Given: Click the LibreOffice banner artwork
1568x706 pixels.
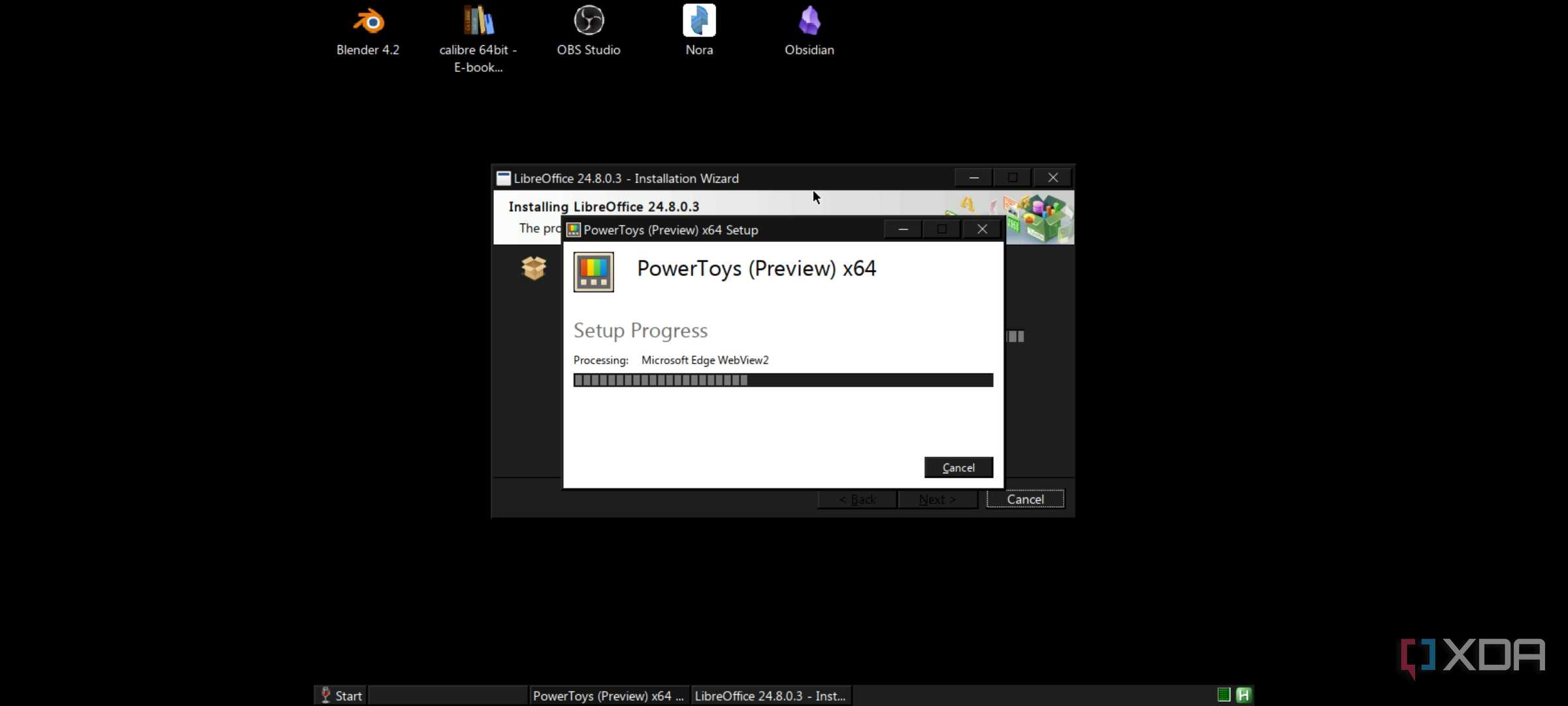Looking at the screenshot, I should coord(1039,218).
